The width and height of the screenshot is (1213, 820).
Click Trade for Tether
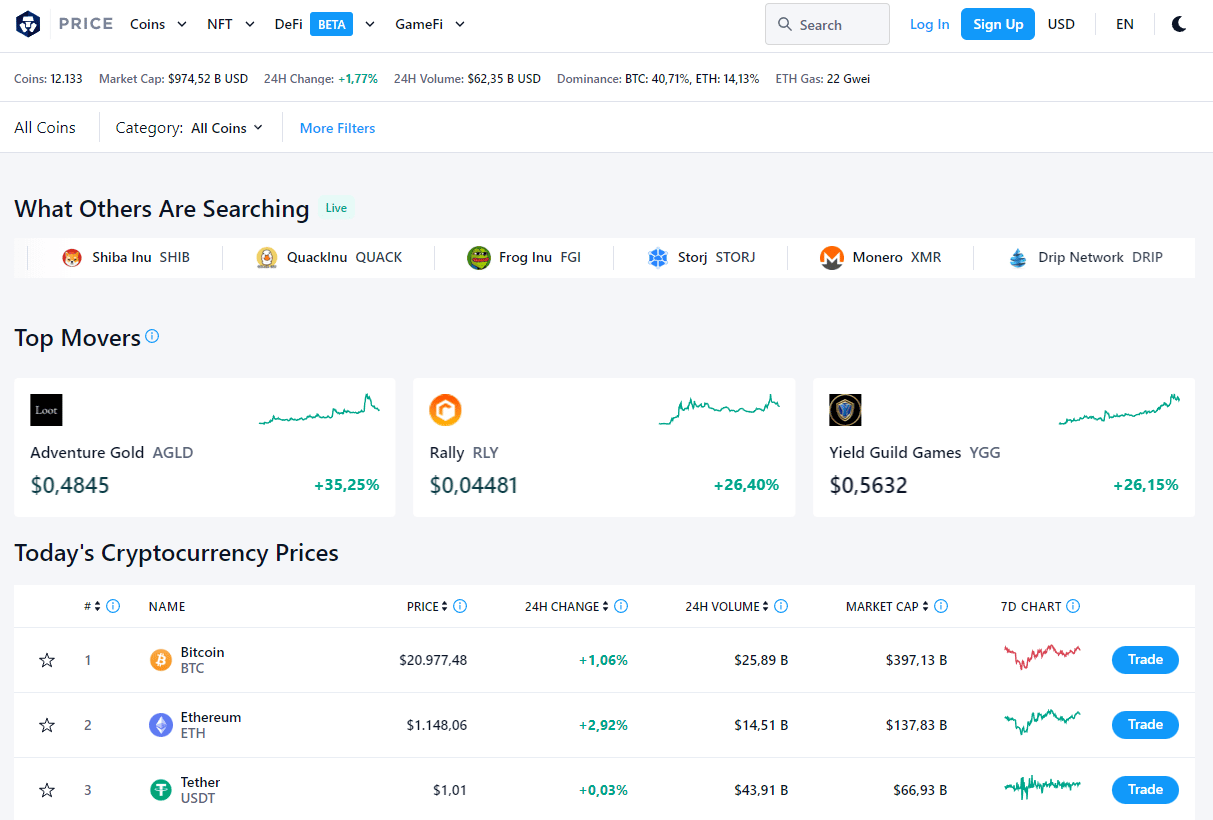pos(1145,790)
